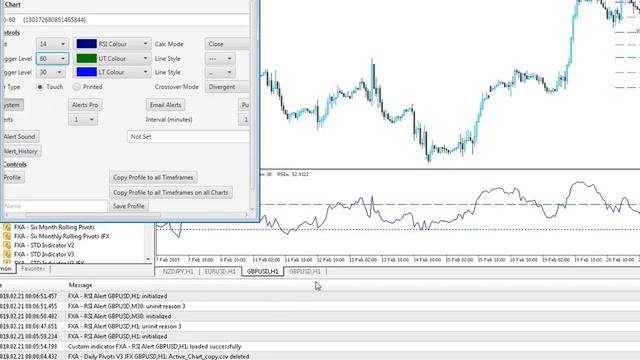The width and height of the screenshot is (640, 360).
Task: Click the Save Profile button
Action: pos(129,206)
